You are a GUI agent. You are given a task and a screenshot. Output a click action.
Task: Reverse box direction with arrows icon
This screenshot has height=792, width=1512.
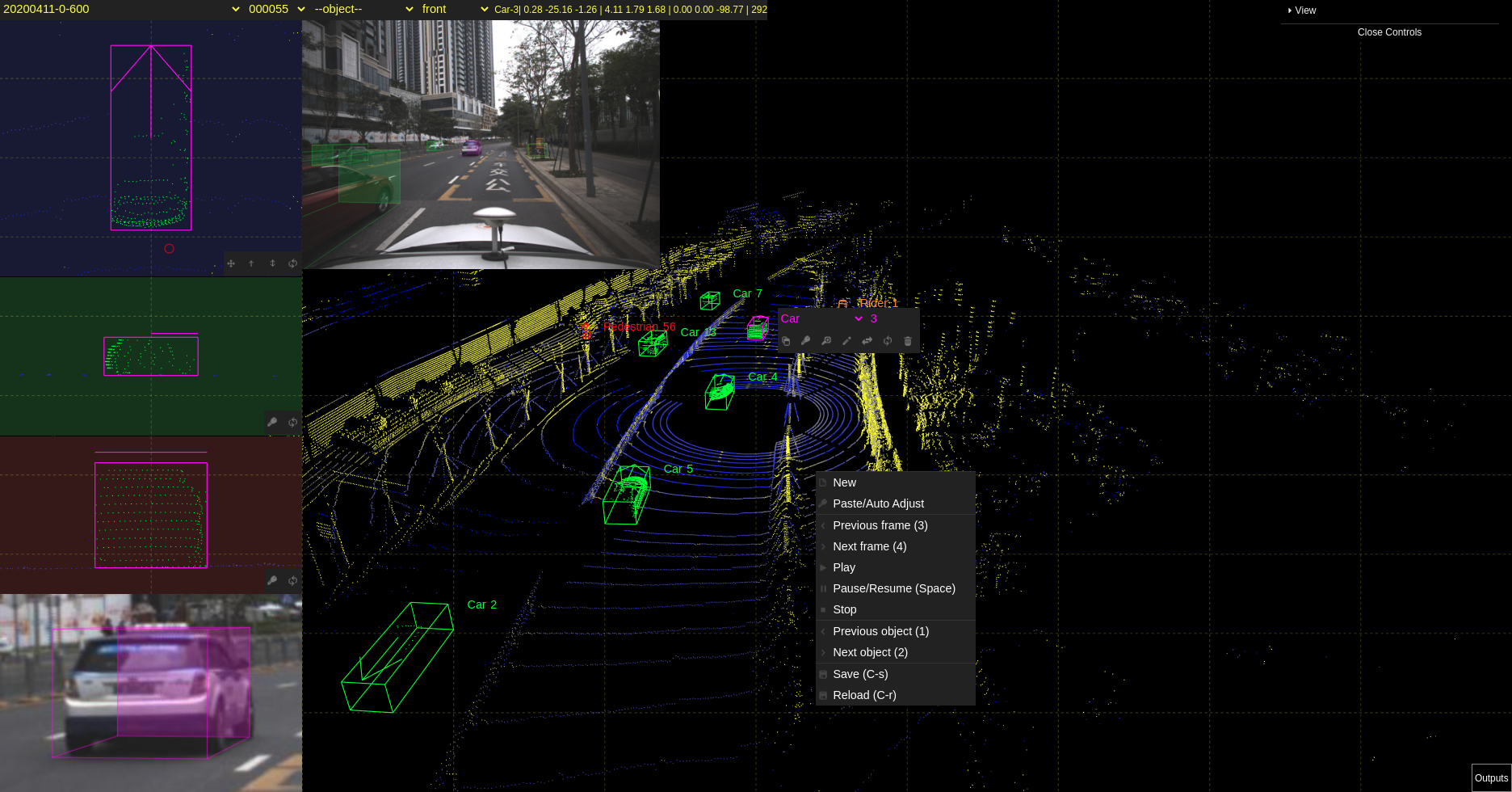point(867,340)
